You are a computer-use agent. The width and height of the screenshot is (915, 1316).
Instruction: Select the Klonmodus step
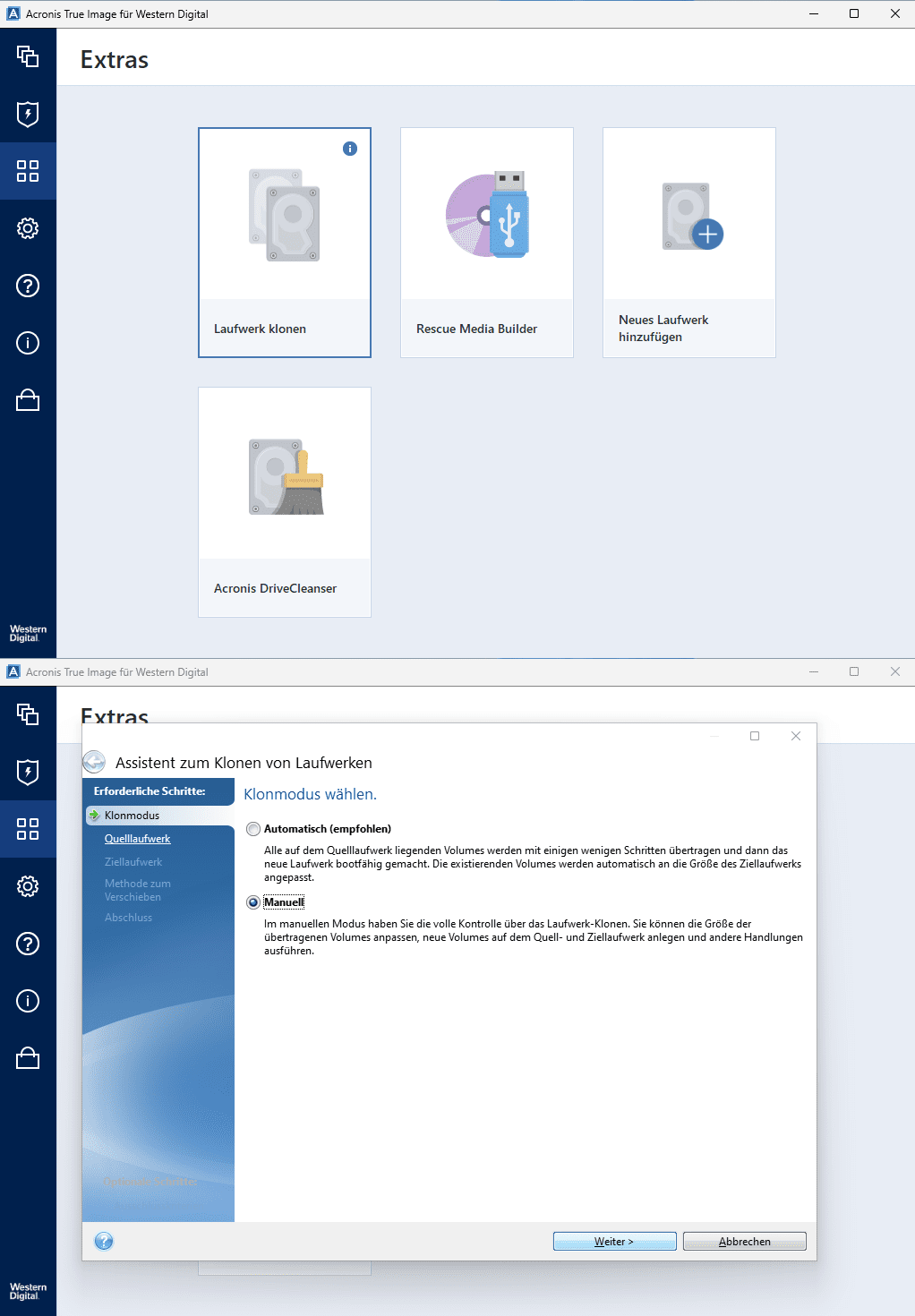click(x=132, y=816)
